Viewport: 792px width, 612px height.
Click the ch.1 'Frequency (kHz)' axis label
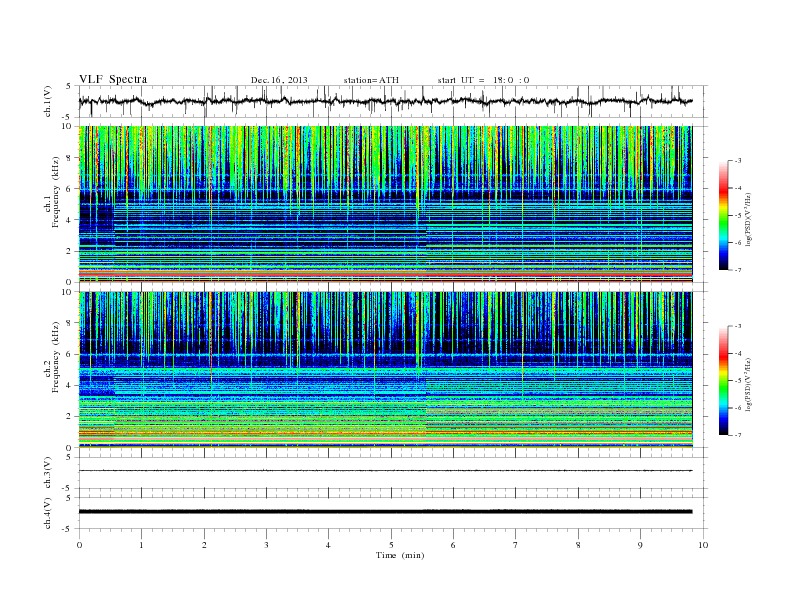[x=55, y=192]
